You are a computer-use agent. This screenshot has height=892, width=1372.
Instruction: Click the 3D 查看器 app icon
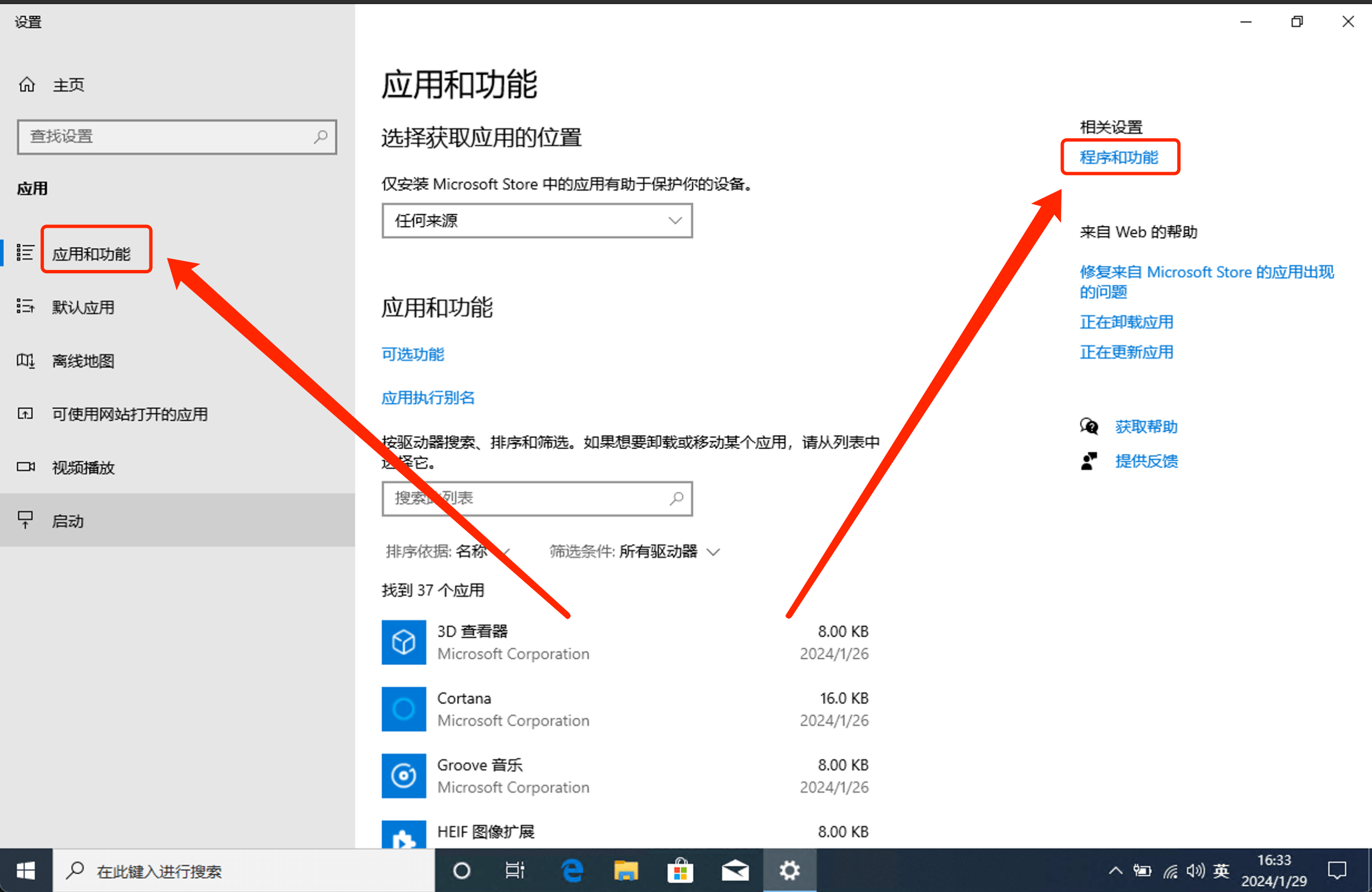tap(403, 642)
